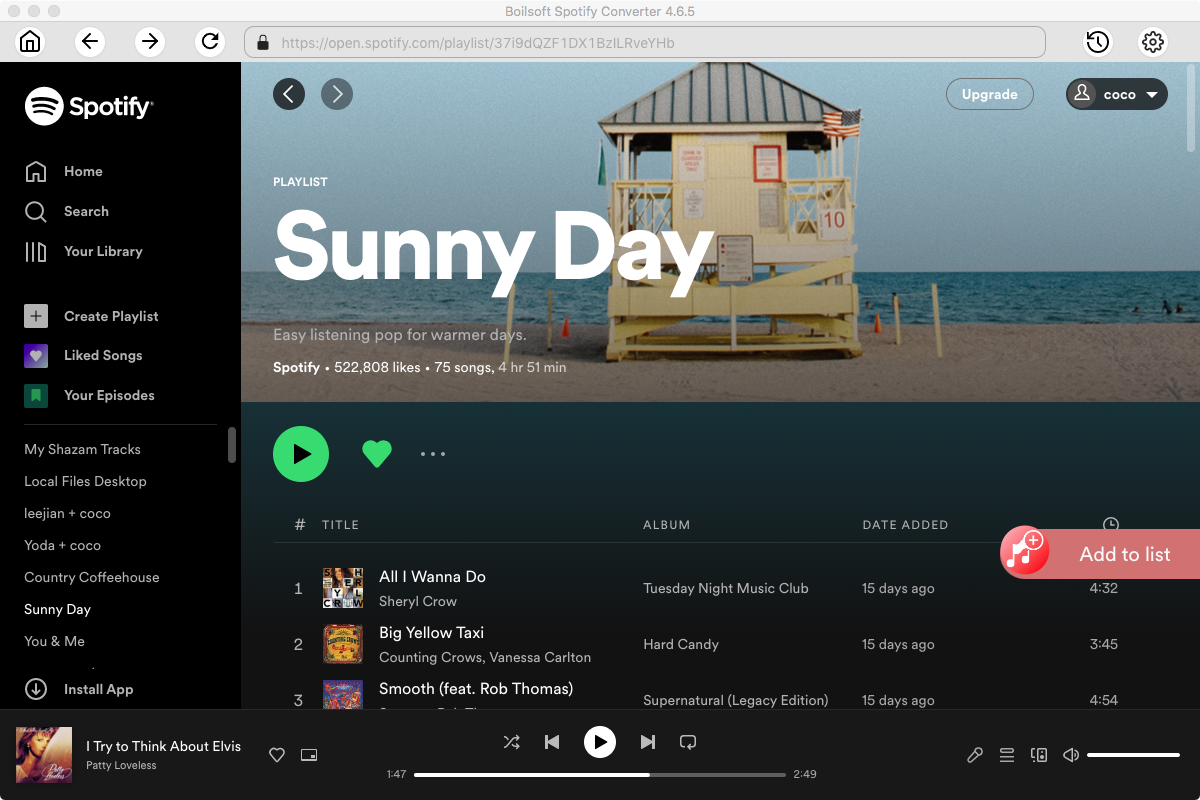Click the All I Wanna Do song title
This screenshot has height=800, width=1200.
pyautogui.click(x=432, y=577)
